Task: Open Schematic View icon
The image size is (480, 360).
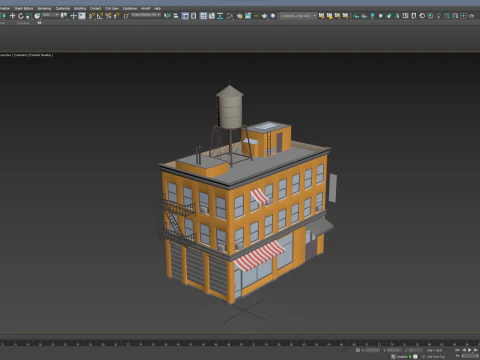Action: (220, 16)
